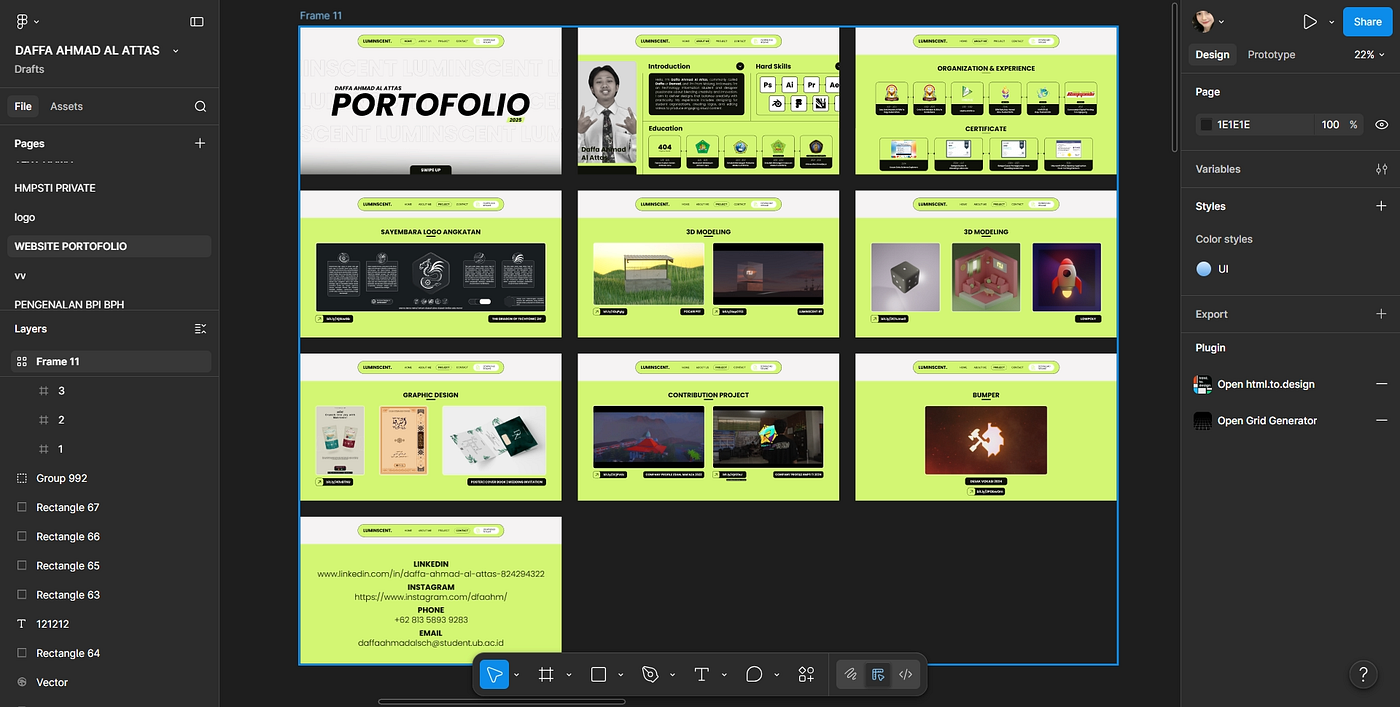Switch to the Prototype tab

point(1271,54)
